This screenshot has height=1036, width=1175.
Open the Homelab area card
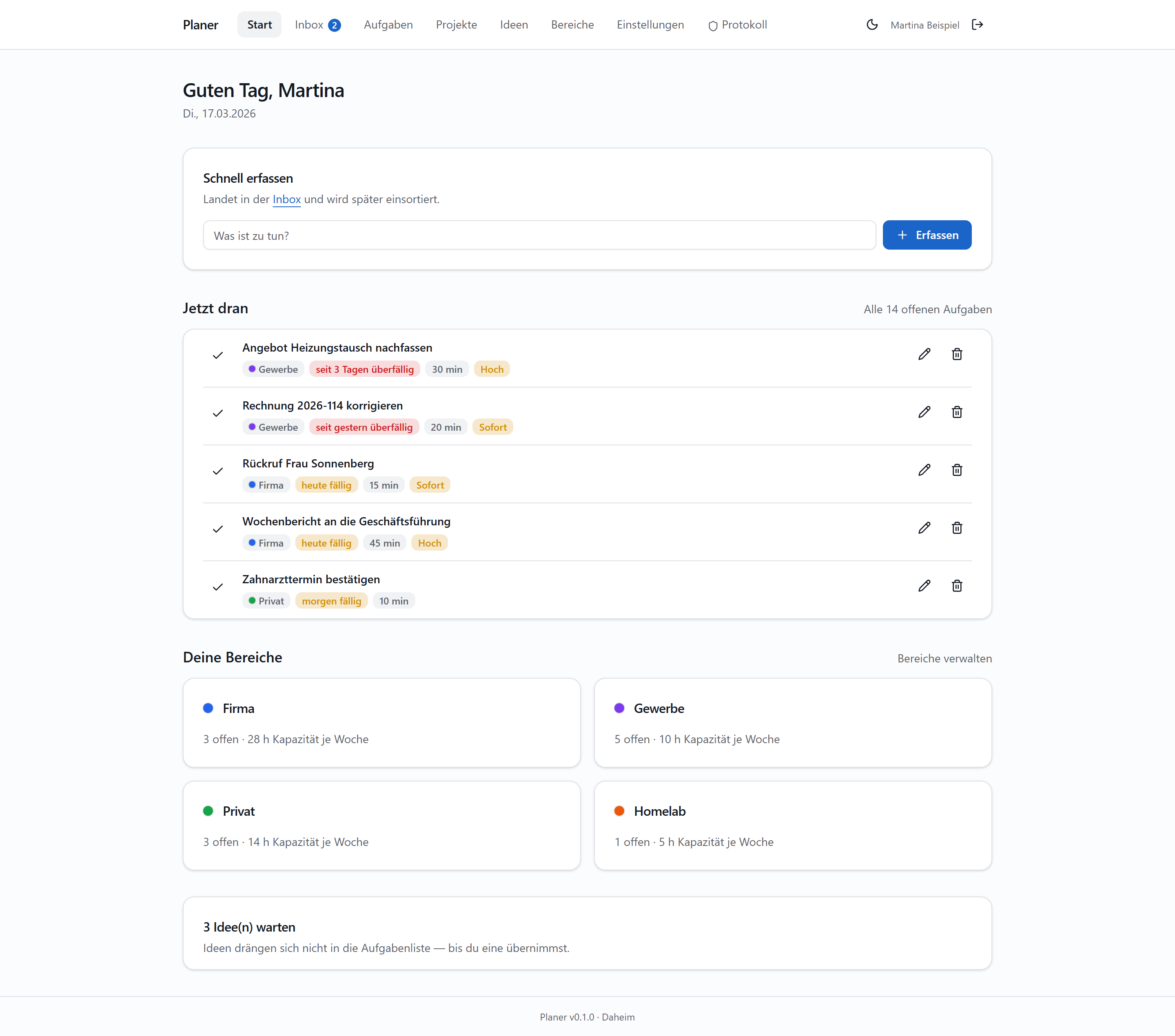click(793, 826)
